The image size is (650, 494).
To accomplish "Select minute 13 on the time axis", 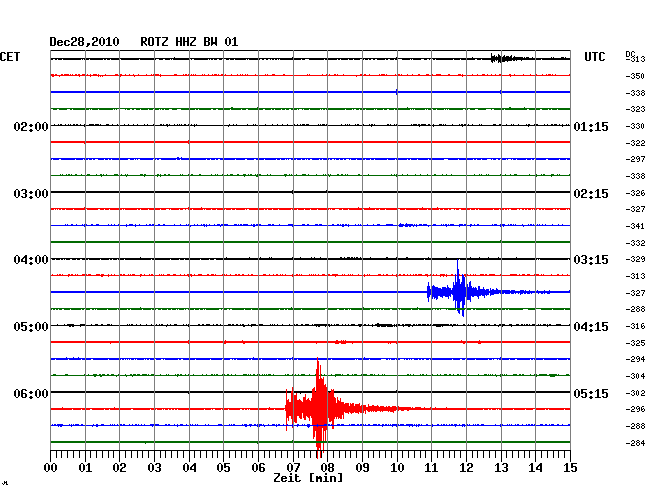I will [501, 467].
